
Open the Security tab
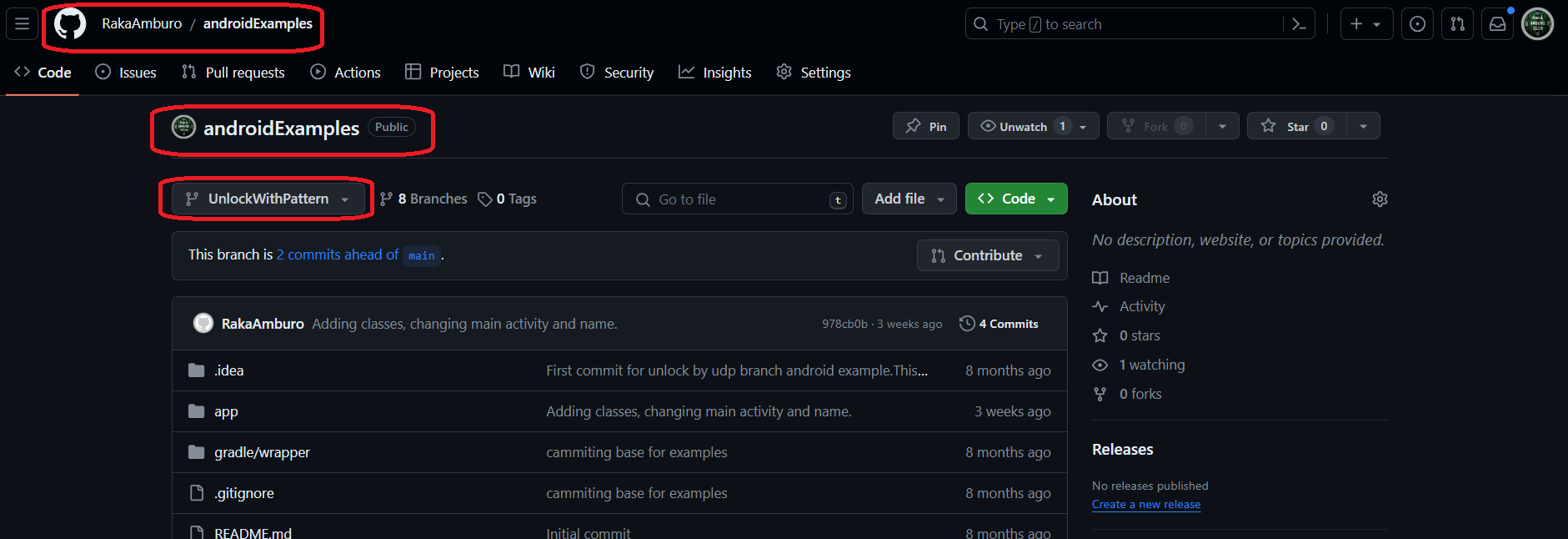[617, 73]
